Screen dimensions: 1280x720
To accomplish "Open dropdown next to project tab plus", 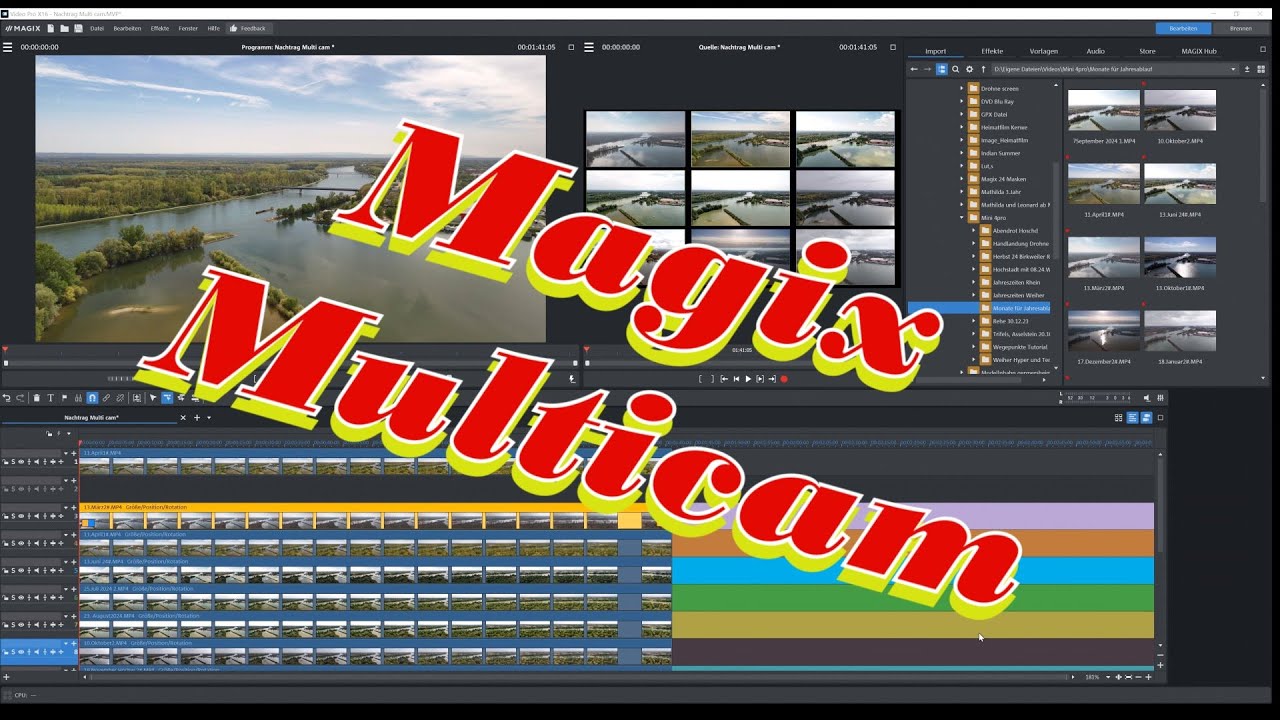I will pyautogui.click(x=209, y=417).
